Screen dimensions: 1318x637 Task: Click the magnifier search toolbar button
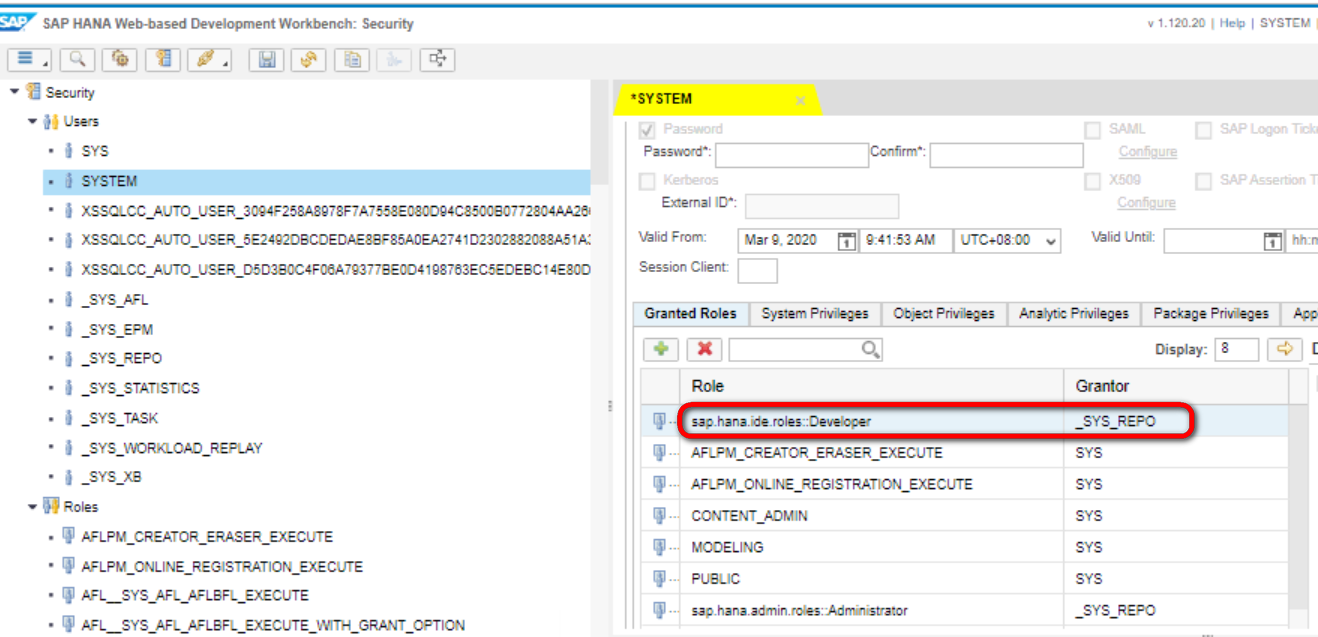(x=77, y=59)
